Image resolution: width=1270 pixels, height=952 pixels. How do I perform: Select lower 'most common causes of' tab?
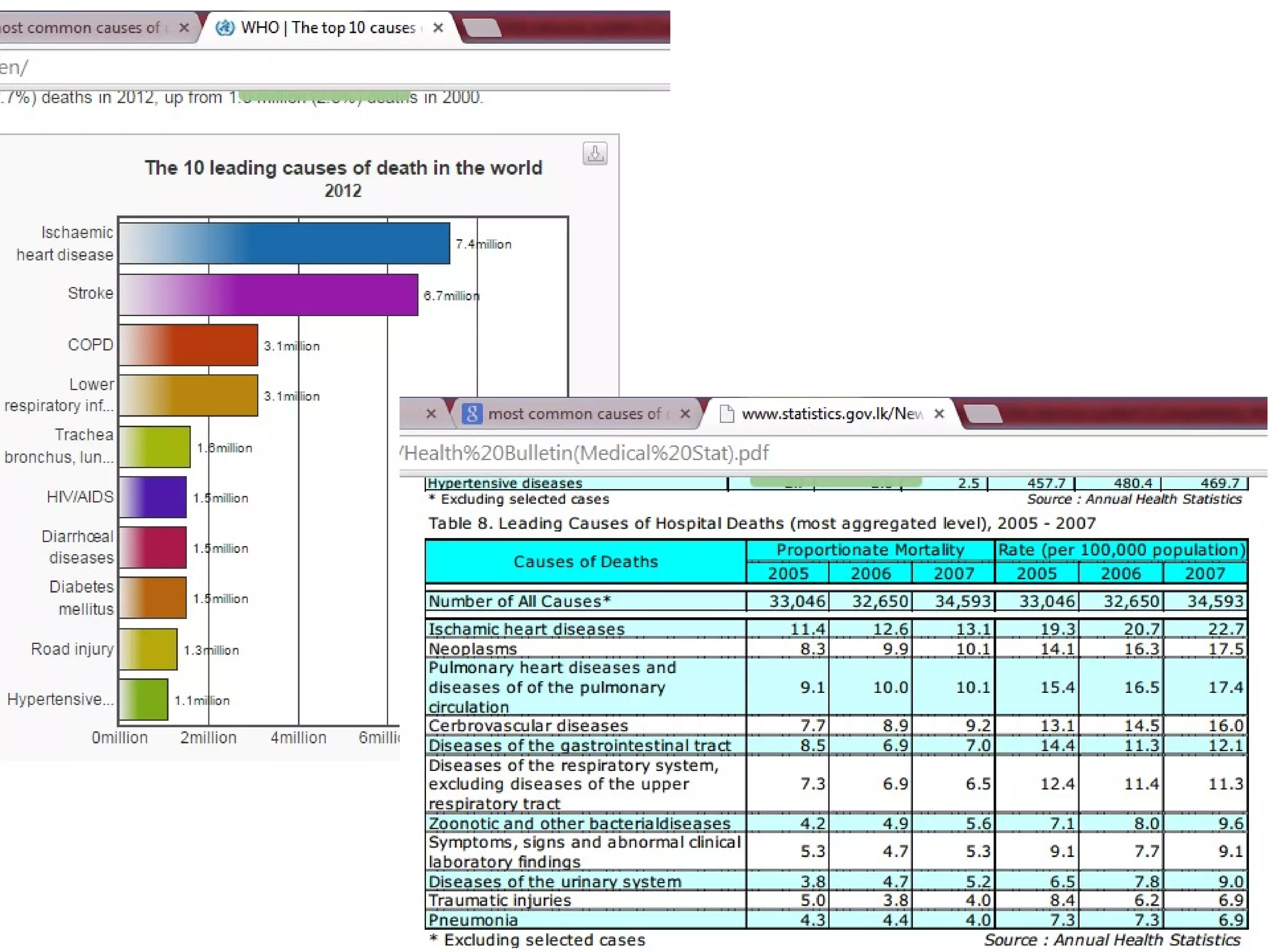(x=574, y=413)
